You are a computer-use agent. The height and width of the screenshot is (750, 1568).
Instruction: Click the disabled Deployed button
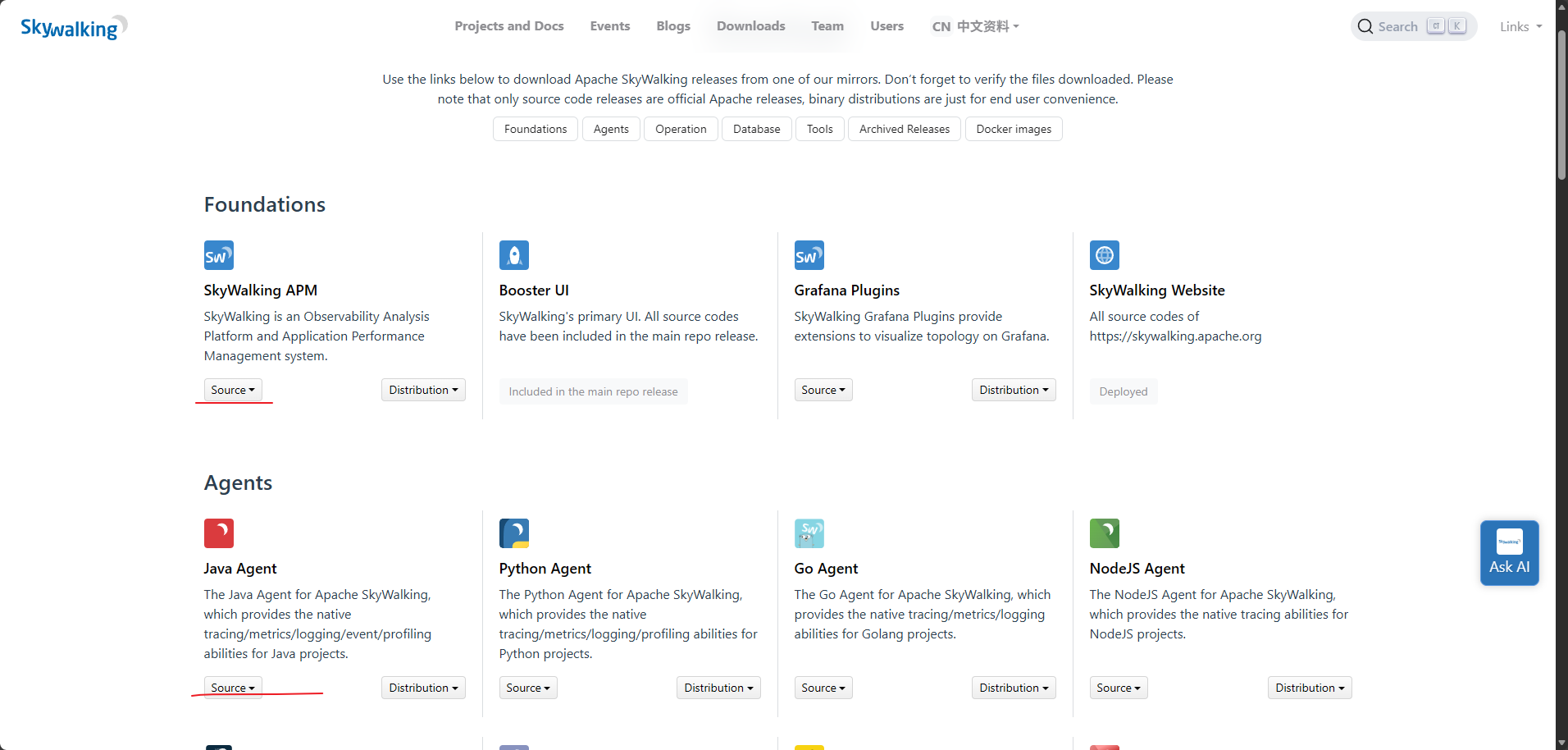click(1124, 391)
